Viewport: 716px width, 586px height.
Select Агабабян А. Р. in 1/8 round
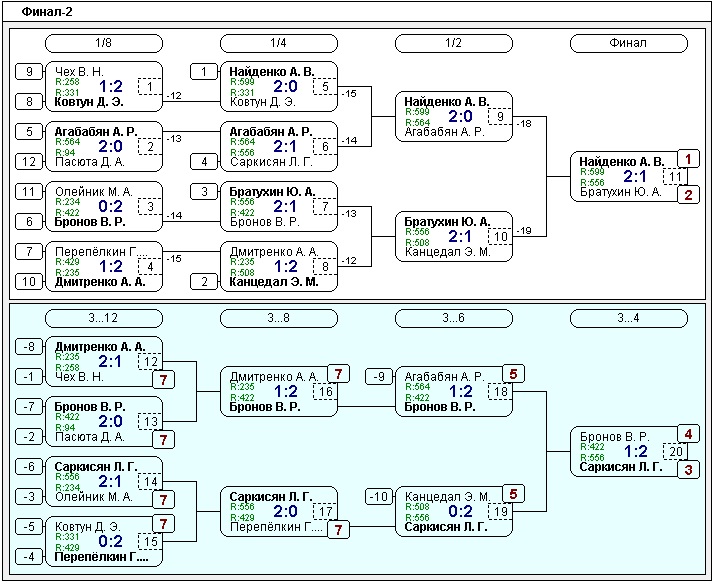click(x=96, y=132)
